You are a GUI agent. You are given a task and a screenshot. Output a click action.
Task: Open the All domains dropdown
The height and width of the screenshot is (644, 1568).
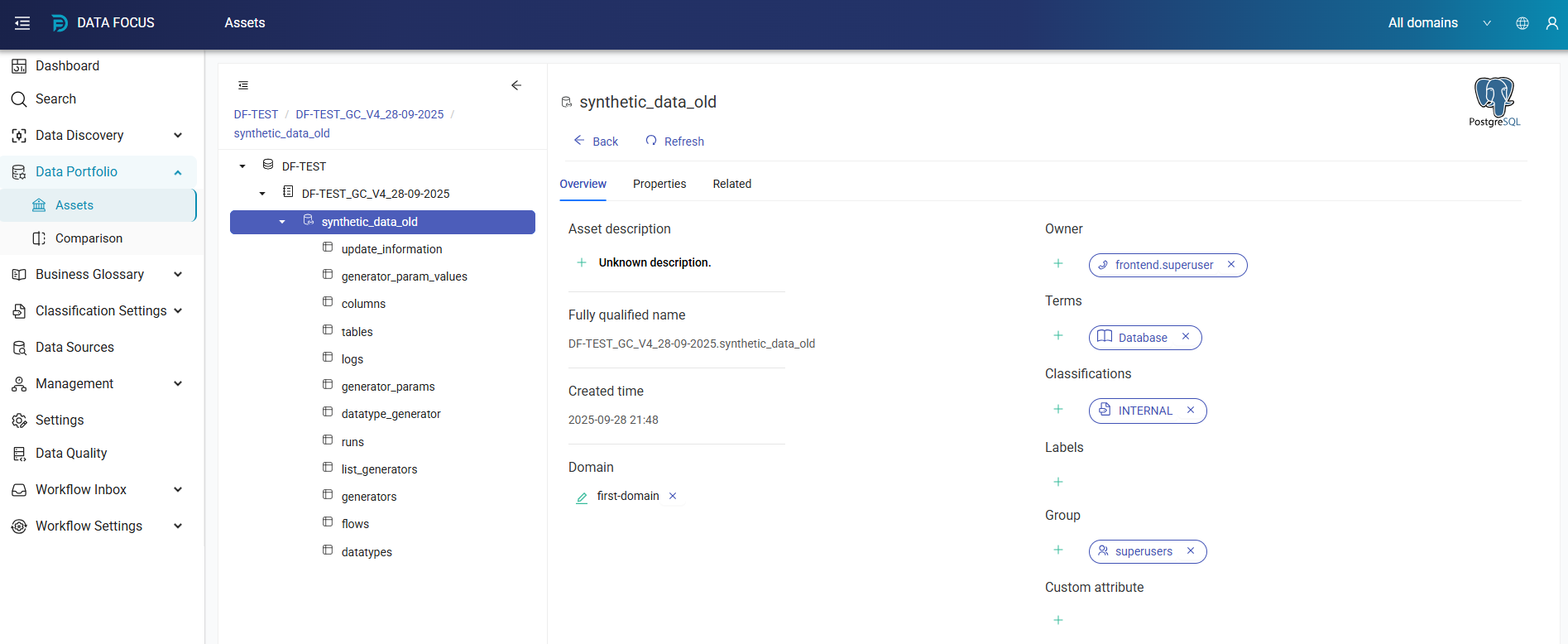(1439, 23)
